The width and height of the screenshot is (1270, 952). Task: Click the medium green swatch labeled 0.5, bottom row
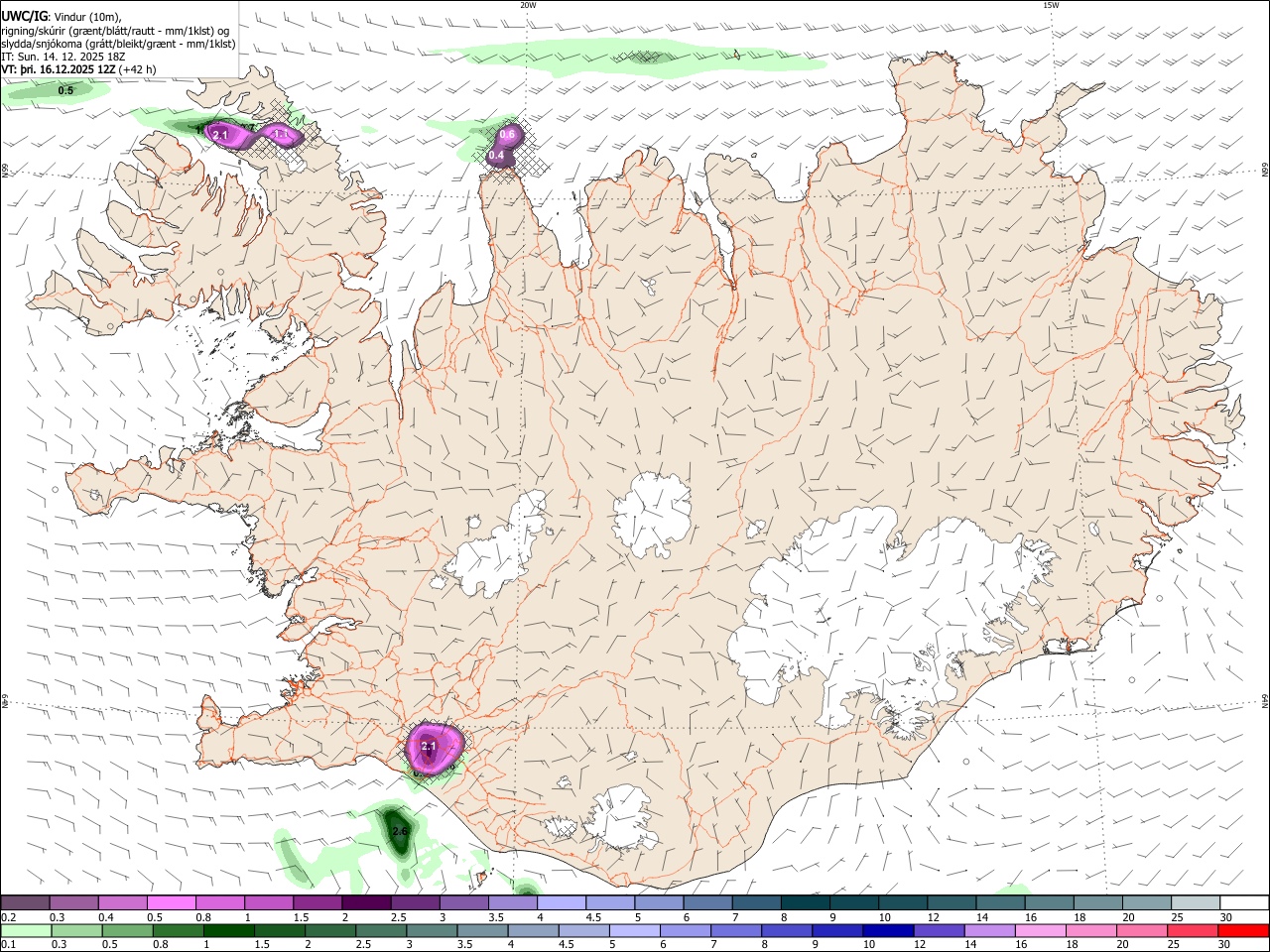(x=126, y=930)
